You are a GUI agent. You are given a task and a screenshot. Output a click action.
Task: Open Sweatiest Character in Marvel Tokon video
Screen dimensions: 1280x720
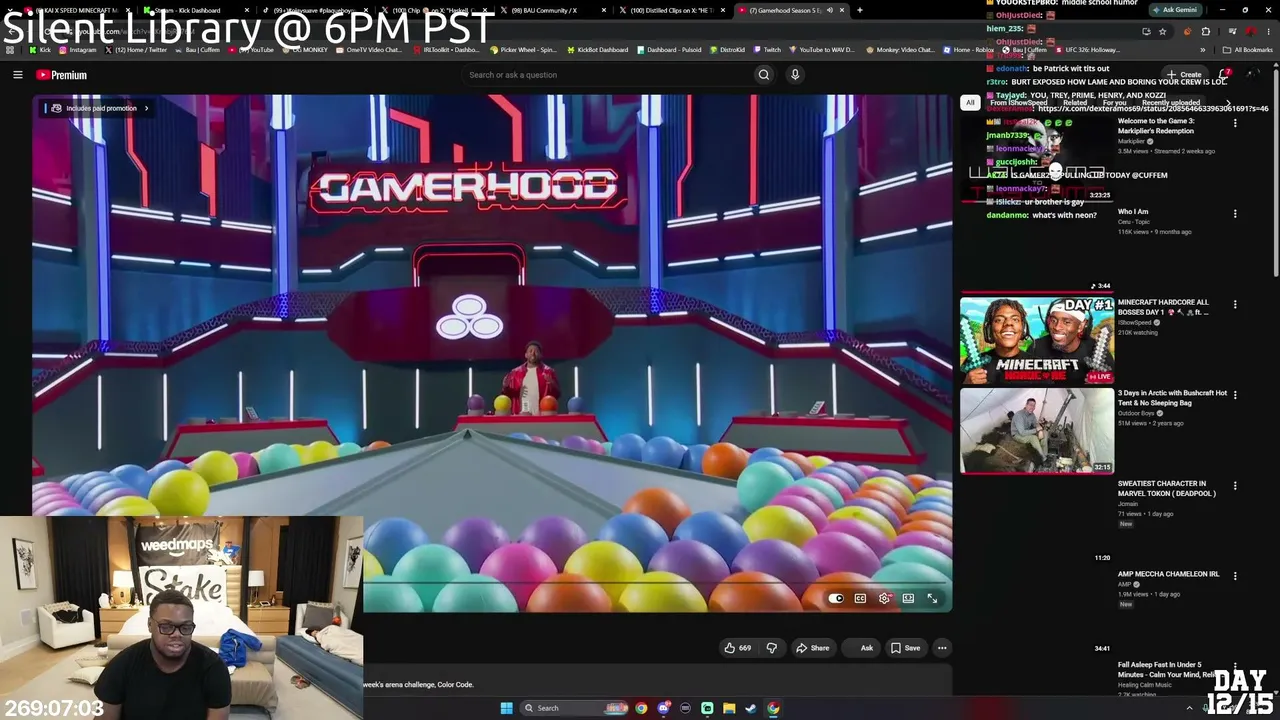click(1167, 489)
